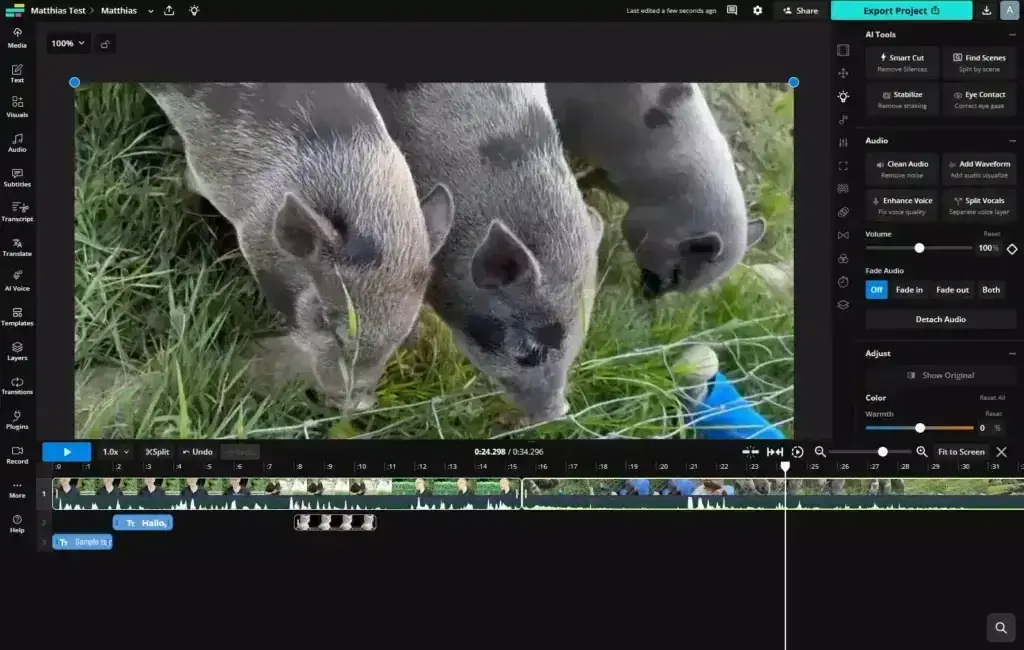This screenshot has width=1024, height=650.
Task: Select the film strip icon in right strip
Action: click(x=843, y=50)
